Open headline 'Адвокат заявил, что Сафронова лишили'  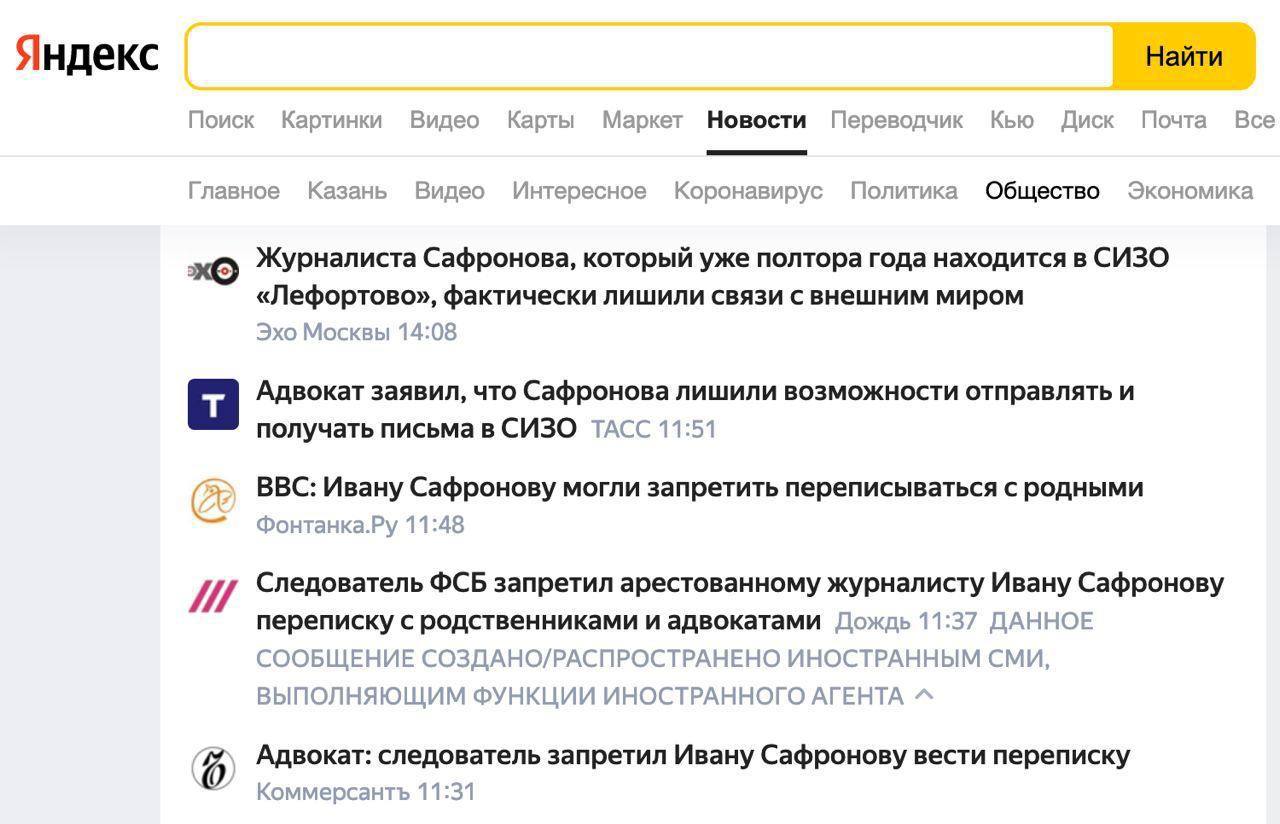tap(695, 409)
